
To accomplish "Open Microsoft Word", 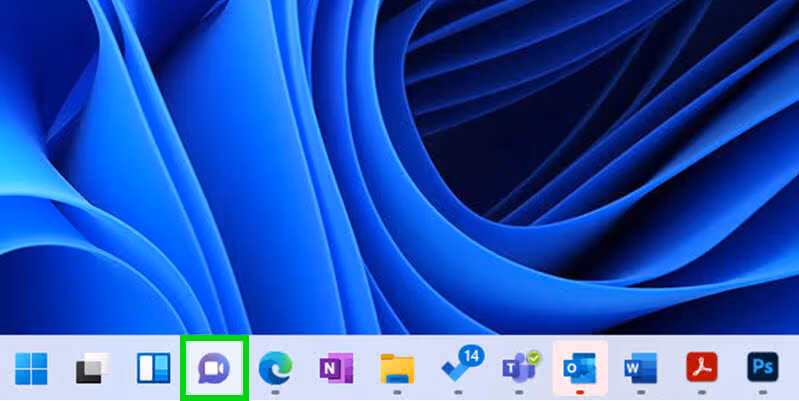I will 641,368.
